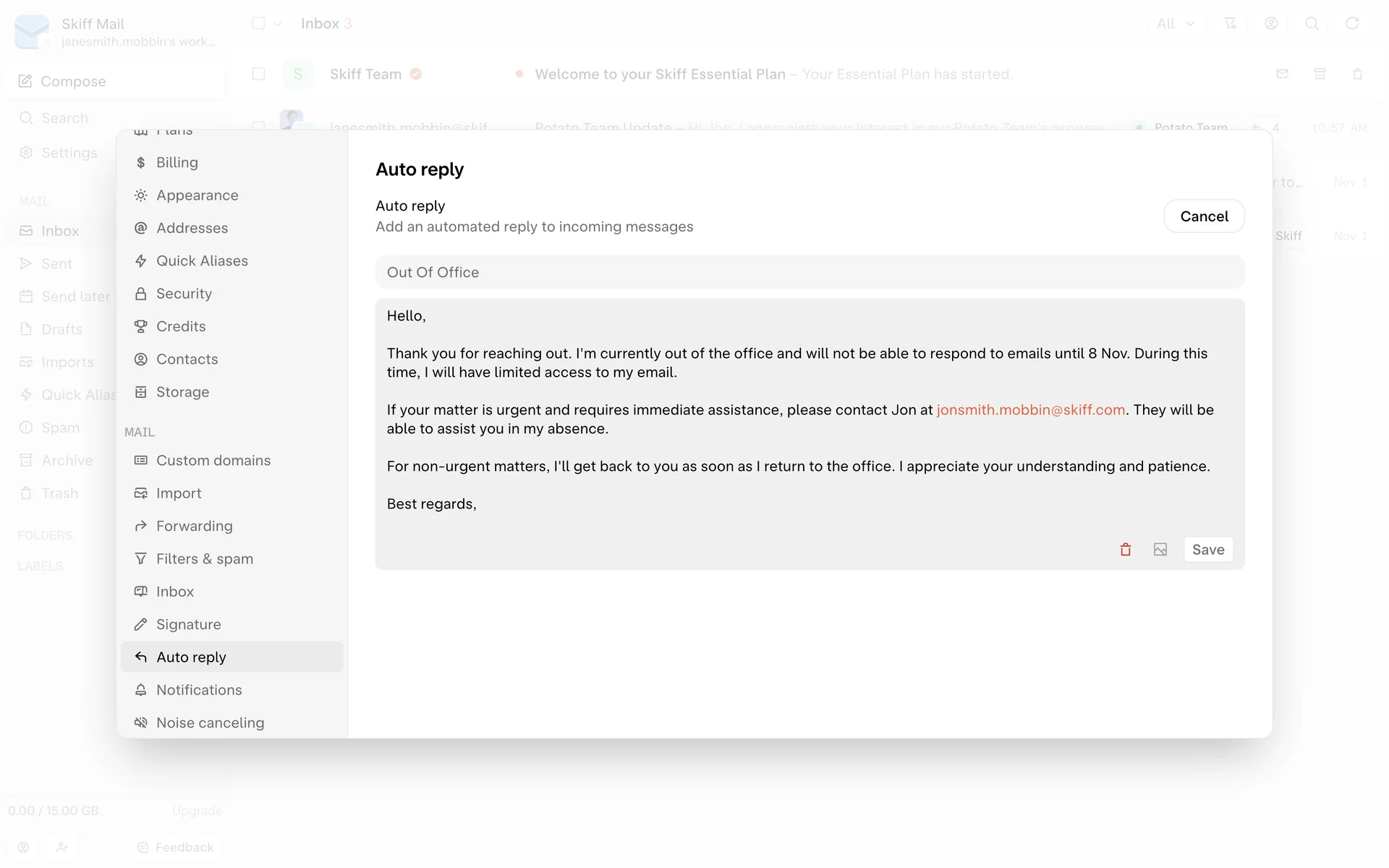Click the jonsmith.mobbin@skiff.com email link
The width and height of the screenshot is (1389, 868).
pos(1030,410)
